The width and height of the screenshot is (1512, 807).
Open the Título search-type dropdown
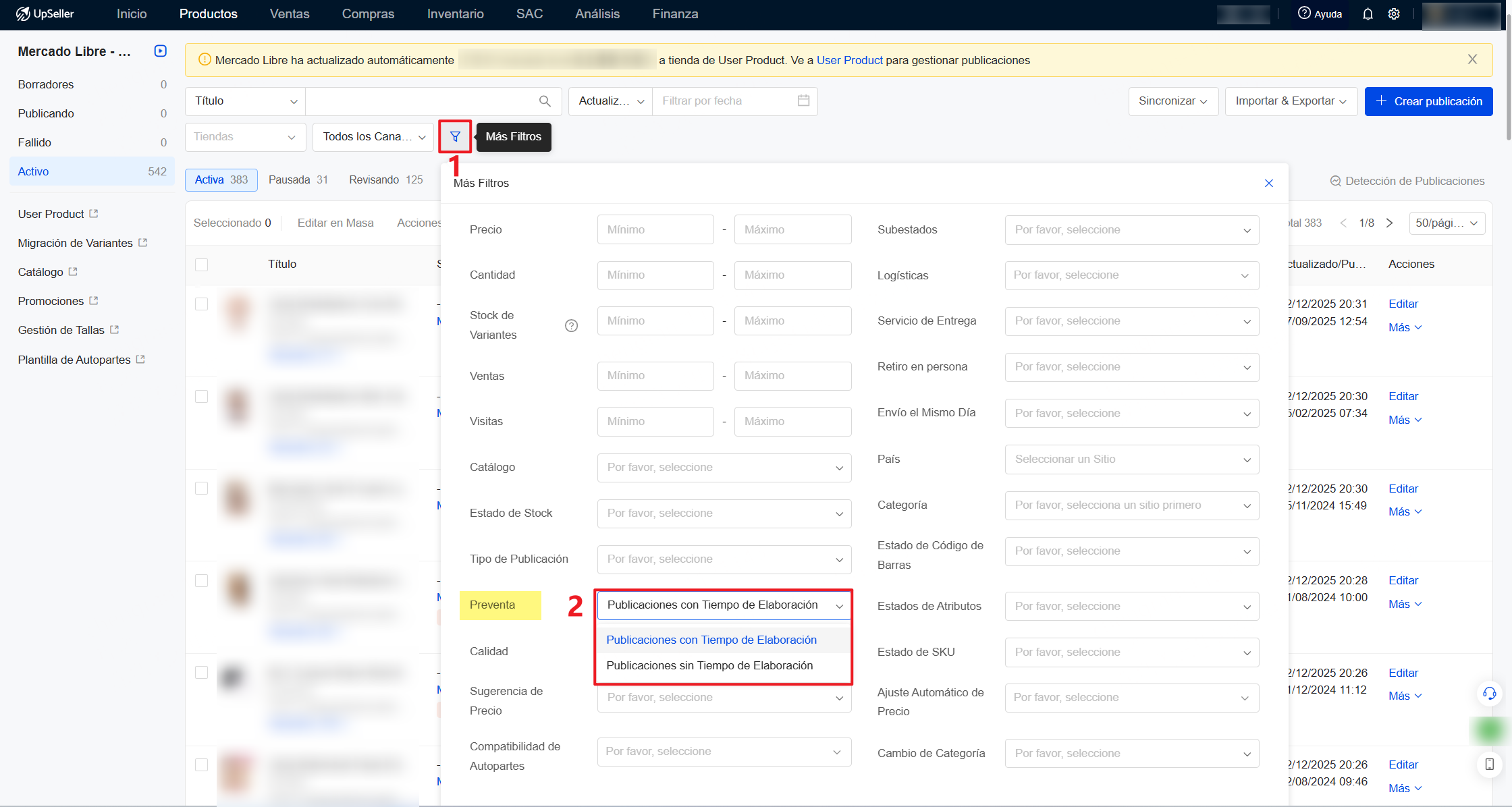click(x=245, y=101)
